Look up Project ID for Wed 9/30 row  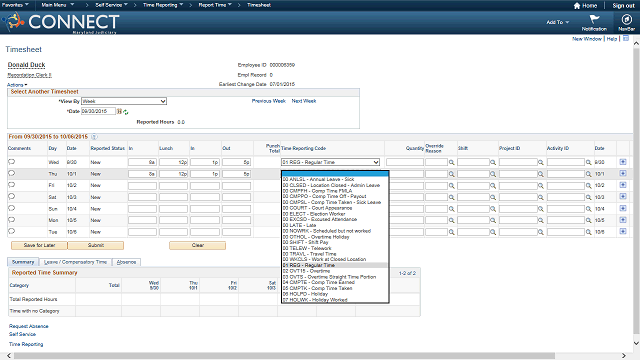coord(541,162)
